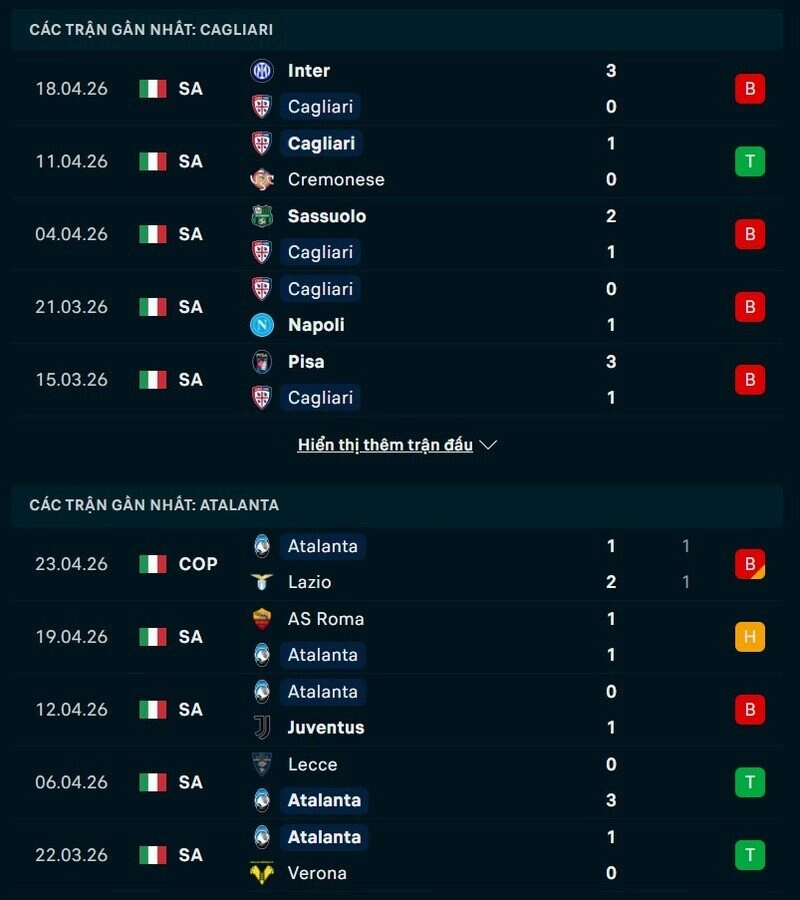The height and width of the screenshot is (900, 800).
Task: Click the Inter club logo
Action: [x=263, y=71]
